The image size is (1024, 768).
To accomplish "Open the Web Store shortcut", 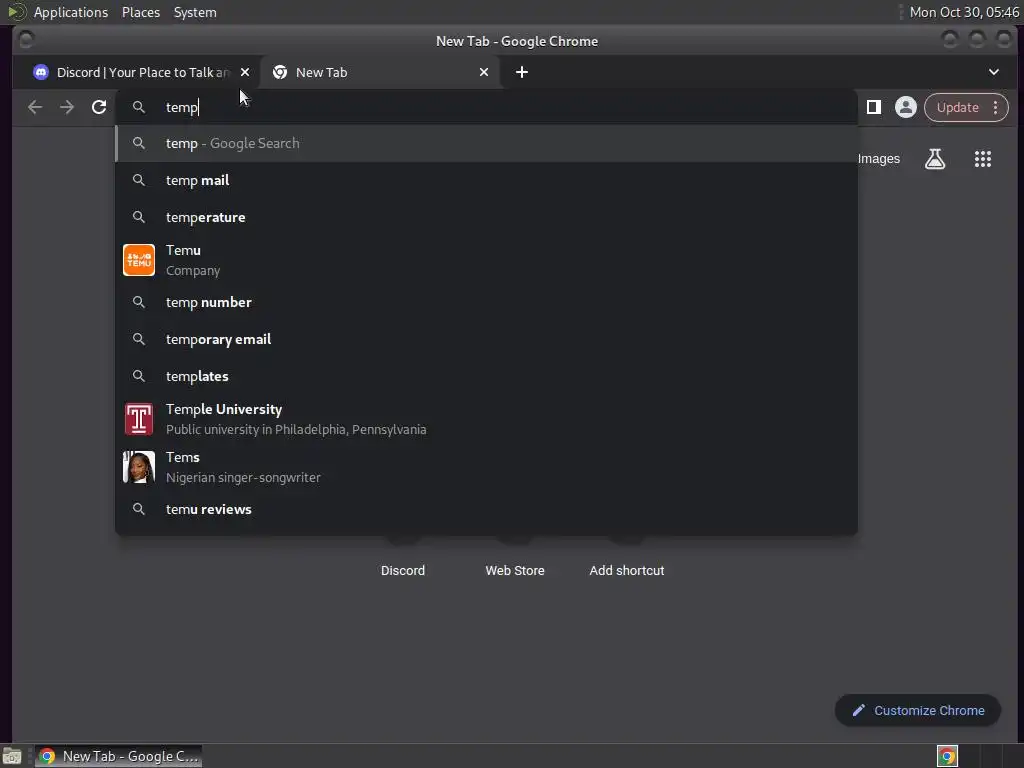I will tap(515, 570).
